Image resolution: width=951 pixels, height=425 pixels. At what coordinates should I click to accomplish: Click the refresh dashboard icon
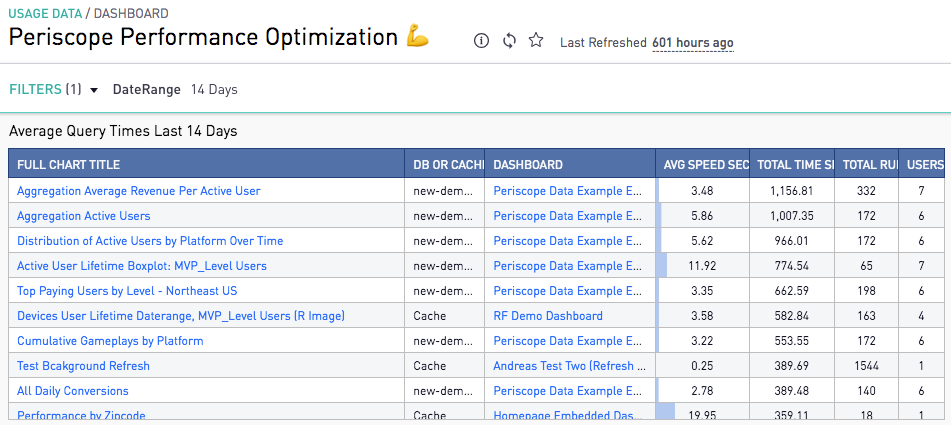(x=509, y=41)
